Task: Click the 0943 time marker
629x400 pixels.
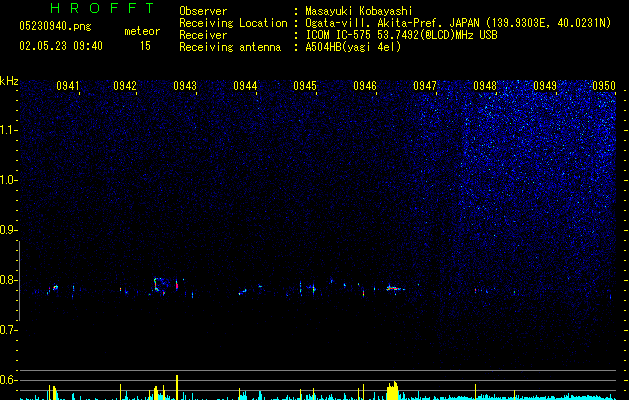Action: click(x=185, y=86)
